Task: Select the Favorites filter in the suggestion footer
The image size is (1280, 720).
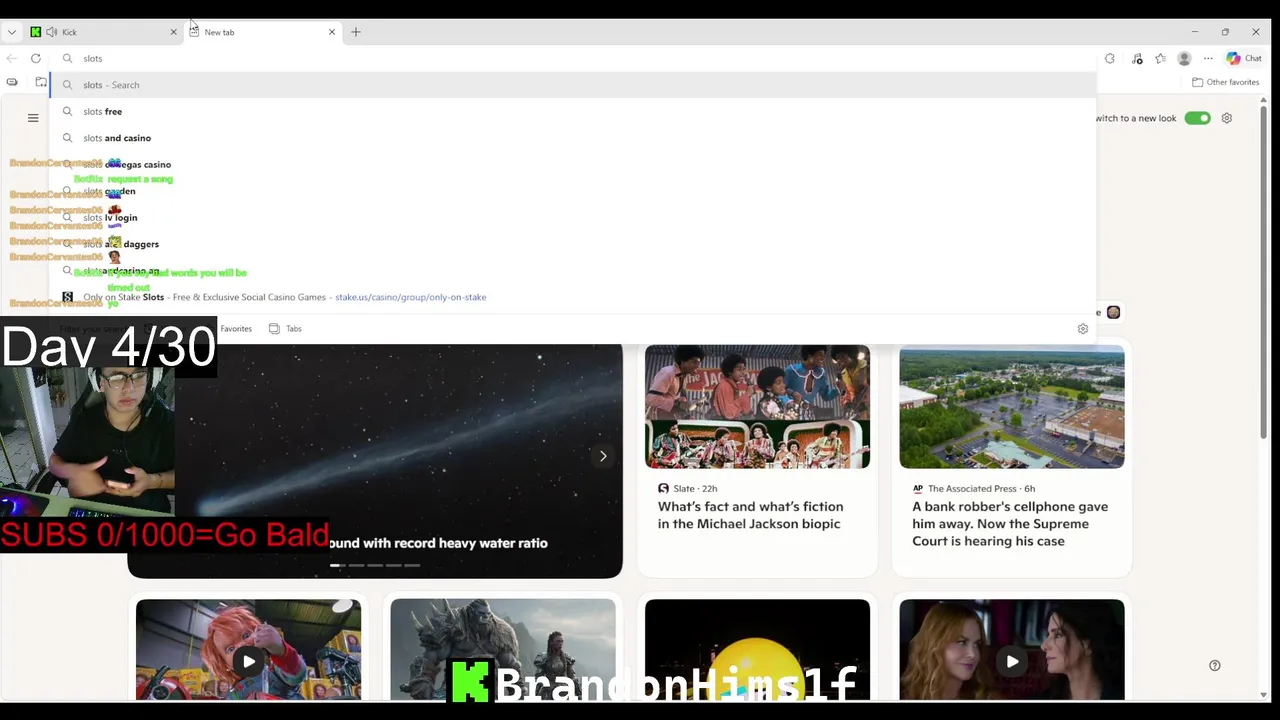Action: pos(236,328)
